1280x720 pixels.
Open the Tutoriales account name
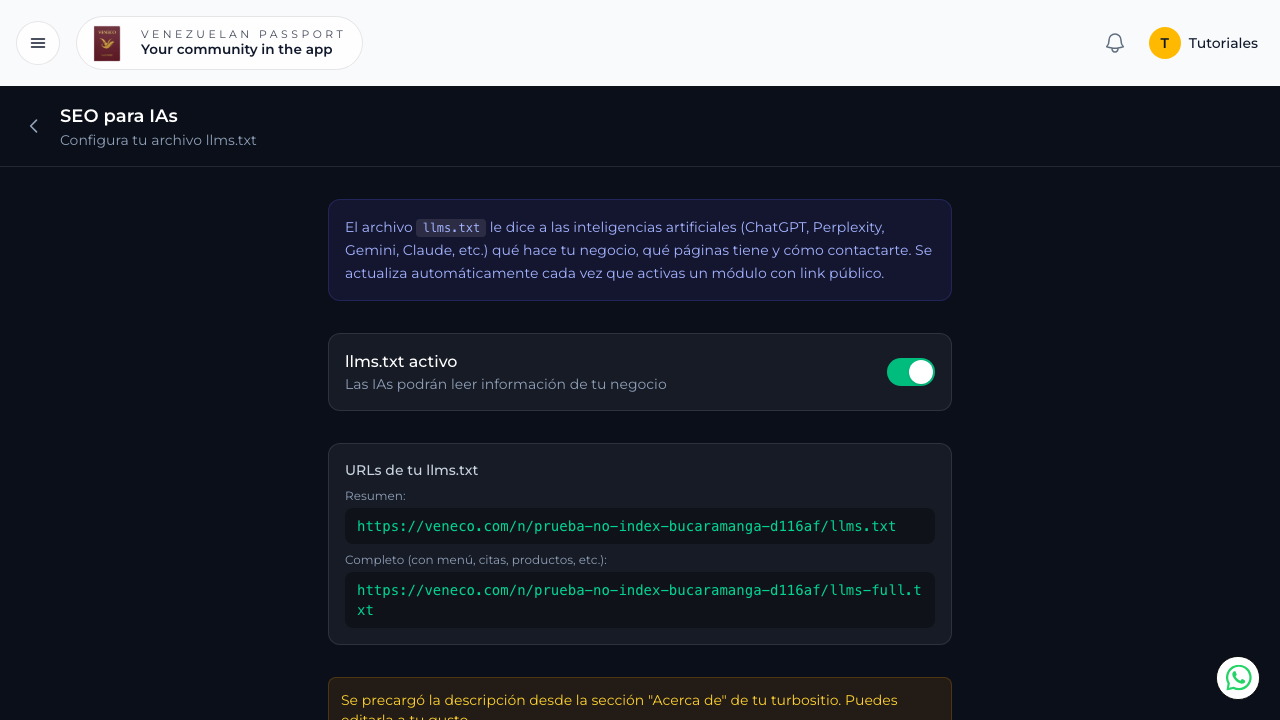(1223, 43)
